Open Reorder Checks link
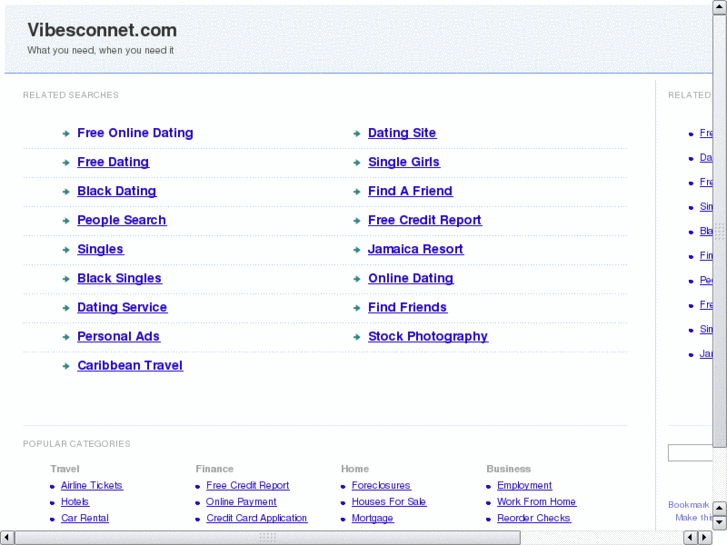The height and width of the screenshot is (545, 727). 534,518
